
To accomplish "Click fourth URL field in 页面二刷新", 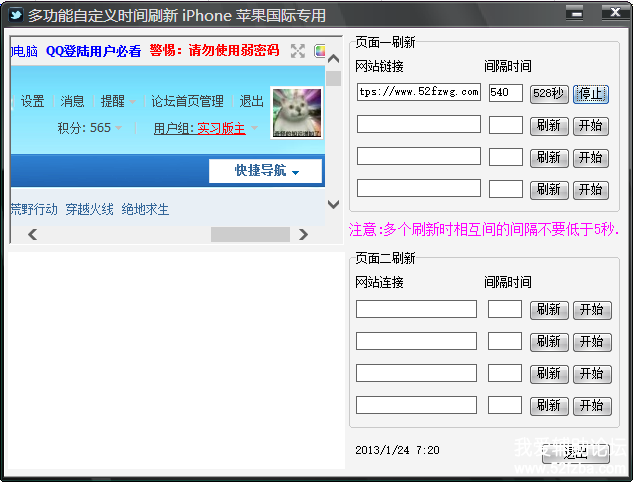I will pyautogui.click(x=416, y=405).
